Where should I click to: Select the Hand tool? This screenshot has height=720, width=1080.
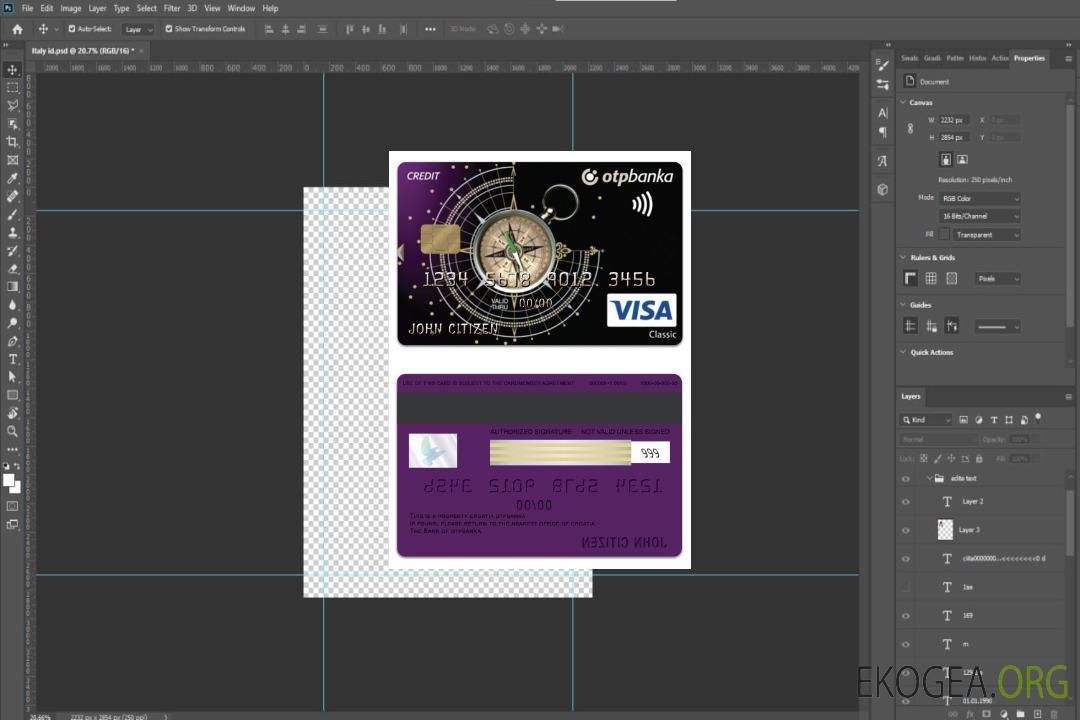point(12,413)
